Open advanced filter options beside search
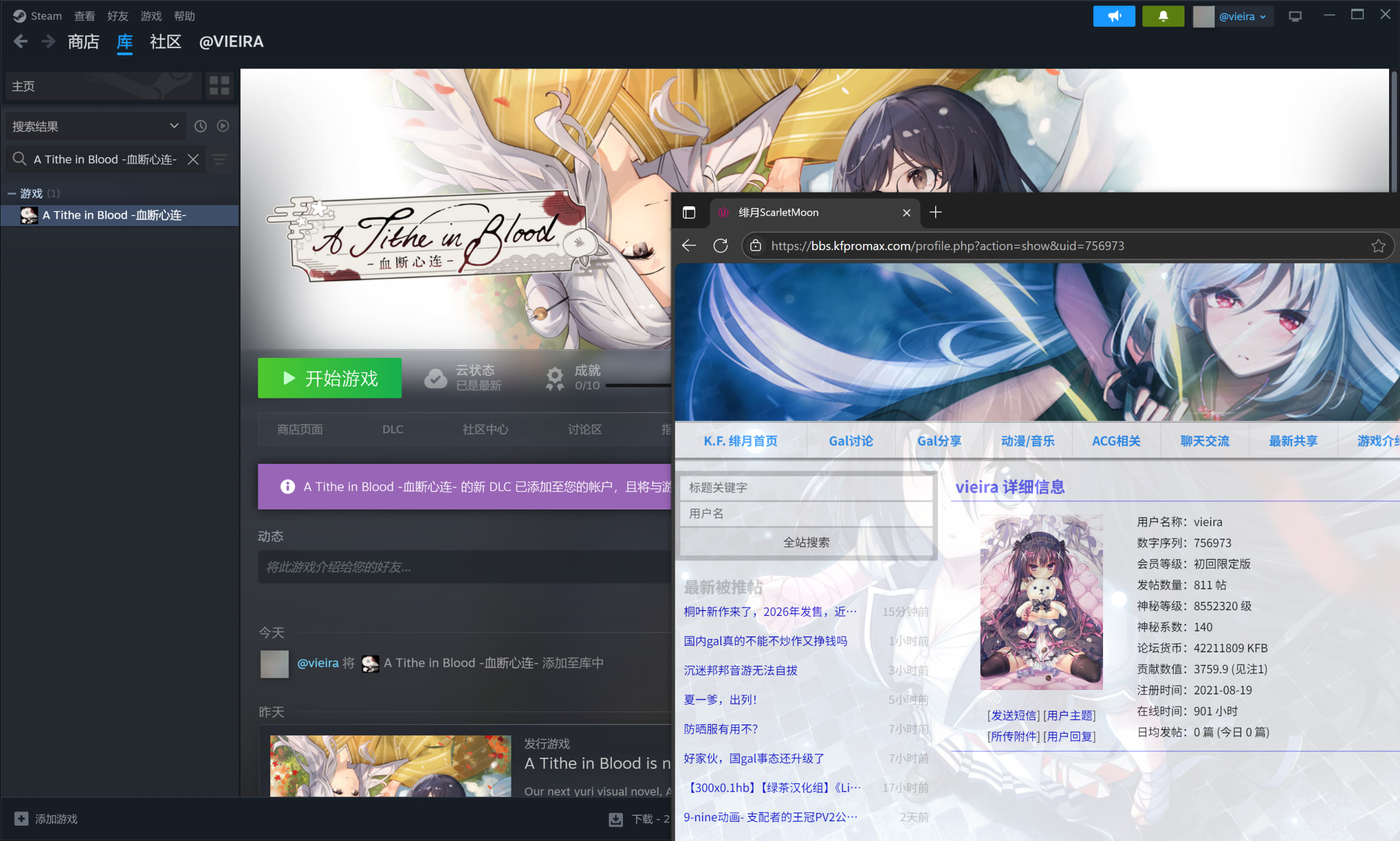Screen dimensions: 1400x841 click(x=220, y=160)
